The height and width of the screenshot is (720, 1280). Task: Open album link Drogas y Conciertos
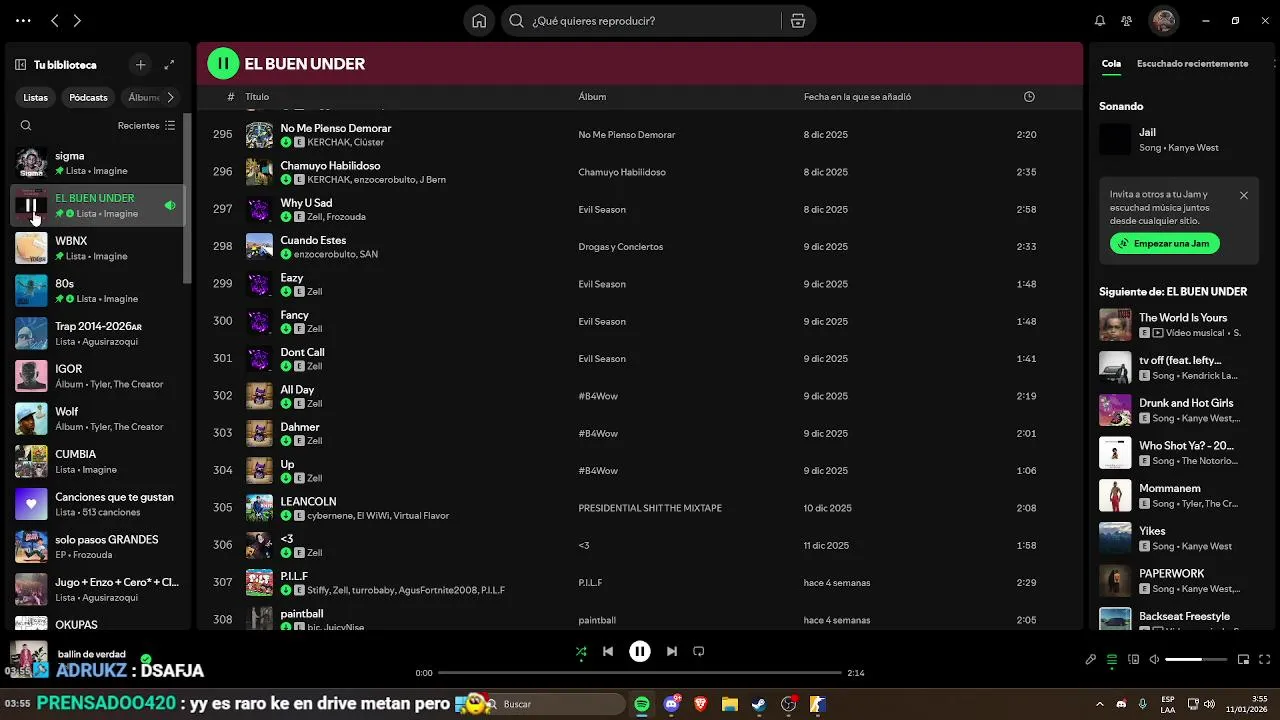point(620,247)
